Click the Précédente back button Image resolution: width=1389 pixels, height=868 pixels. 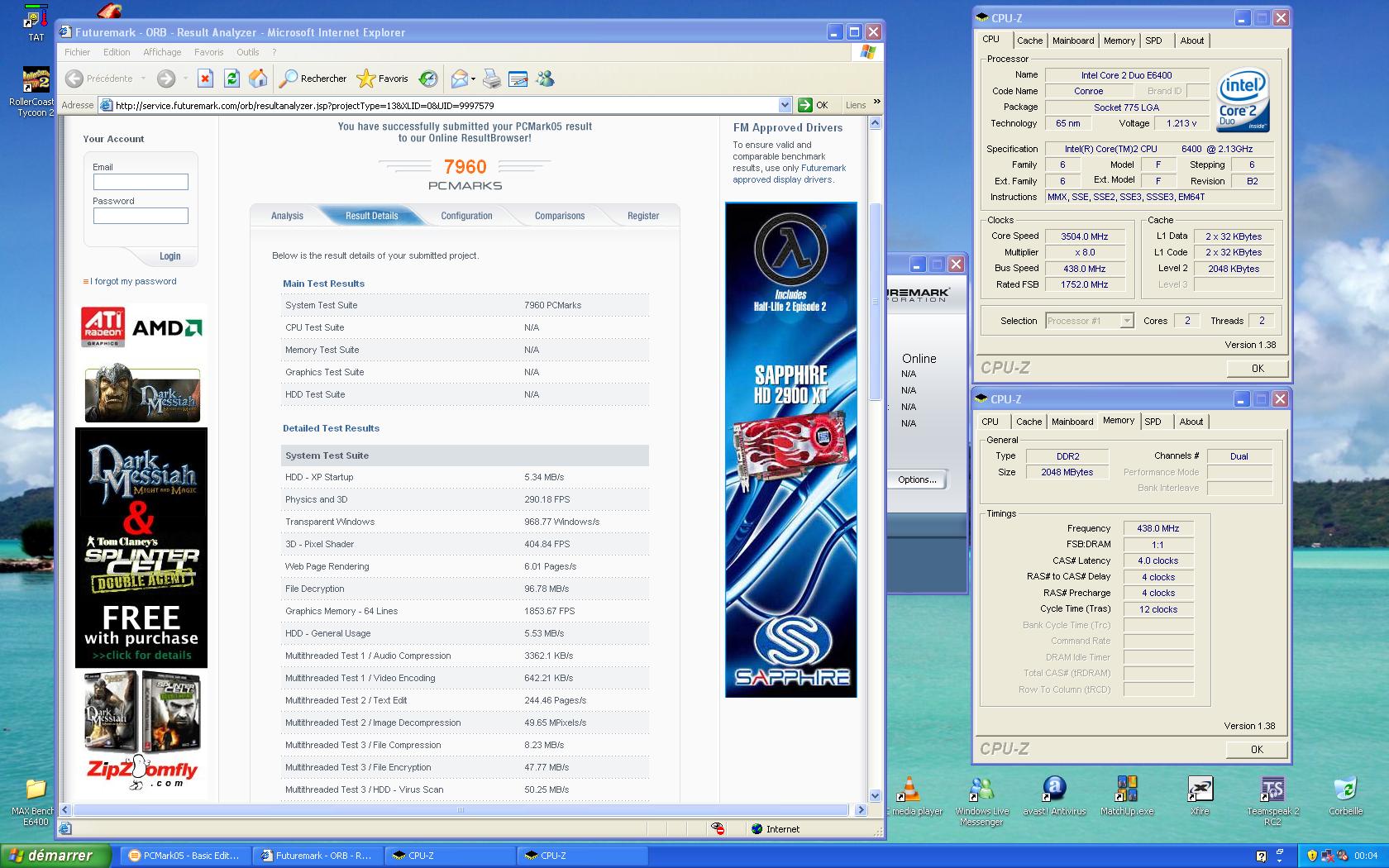[99, 79]
